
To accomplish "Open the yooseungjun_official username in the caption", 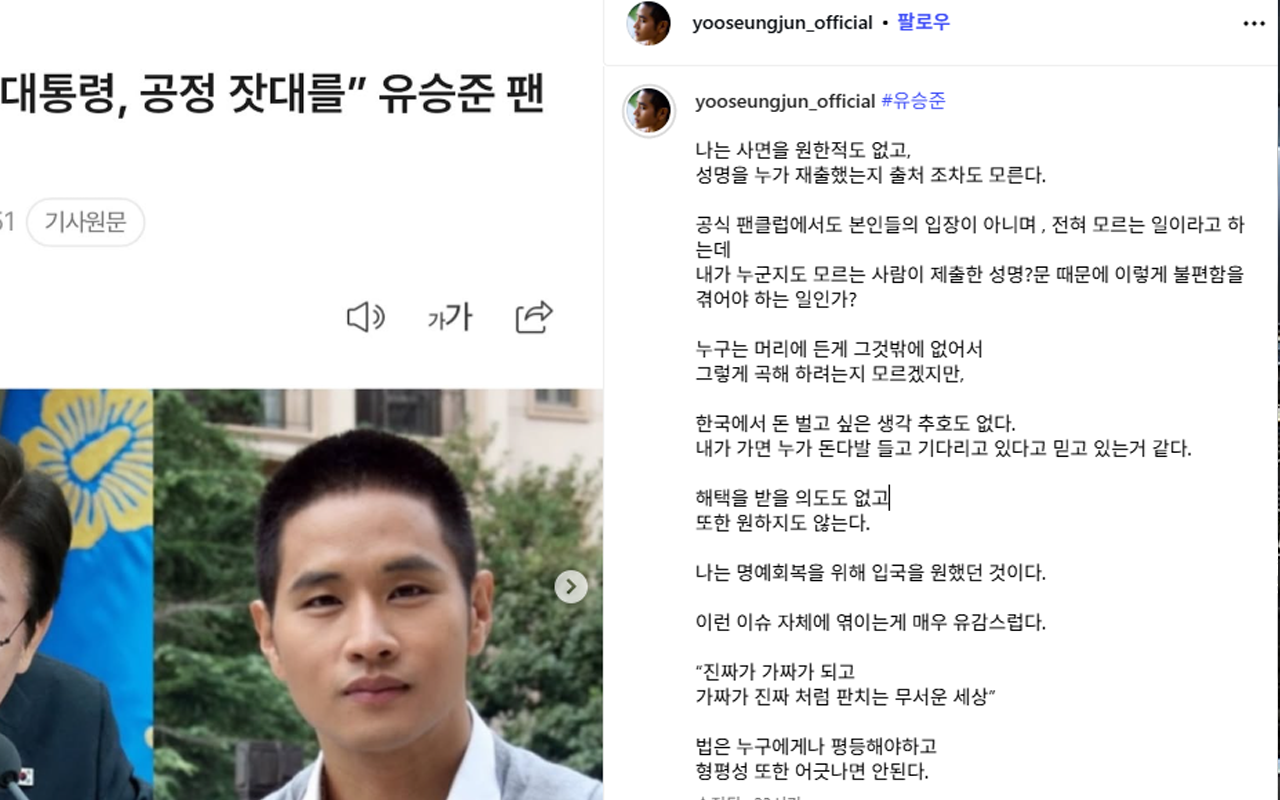I will 785,101.
